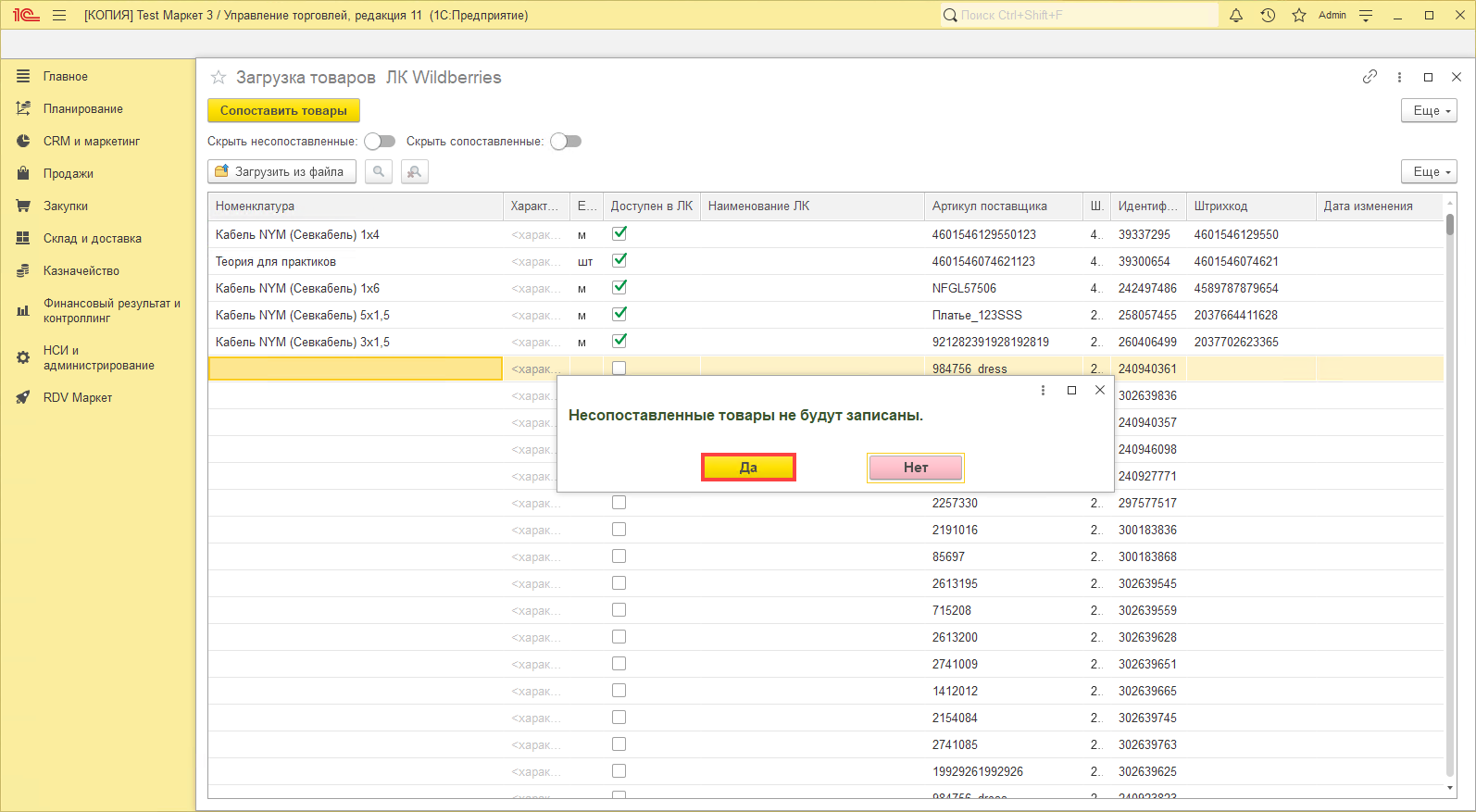The width and height of the screenshot is (1476, 812).
Task: Click 'Нет' button in the dialog
Action: coord(915,468)
